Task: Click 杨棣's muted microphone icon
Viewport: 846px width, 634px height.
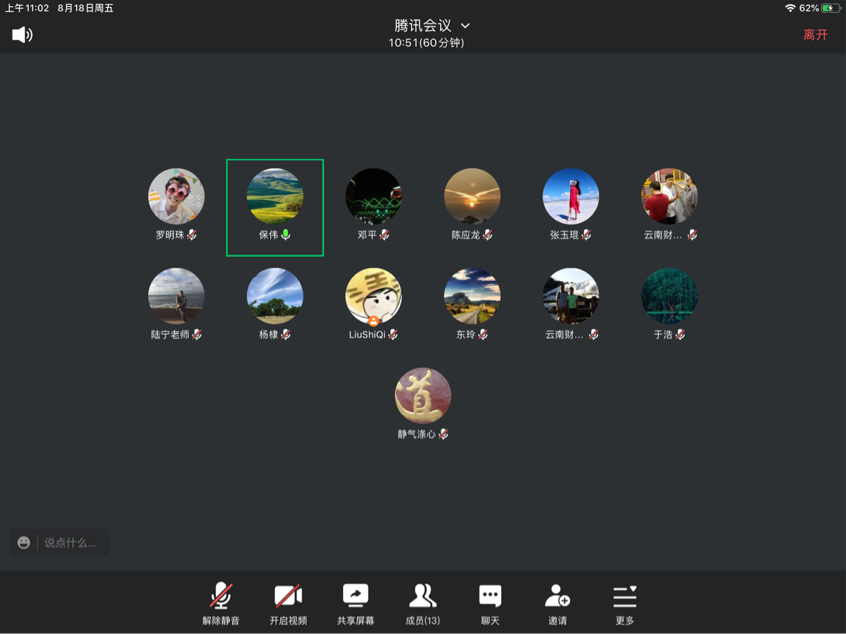Action: [x=285, y=335]
